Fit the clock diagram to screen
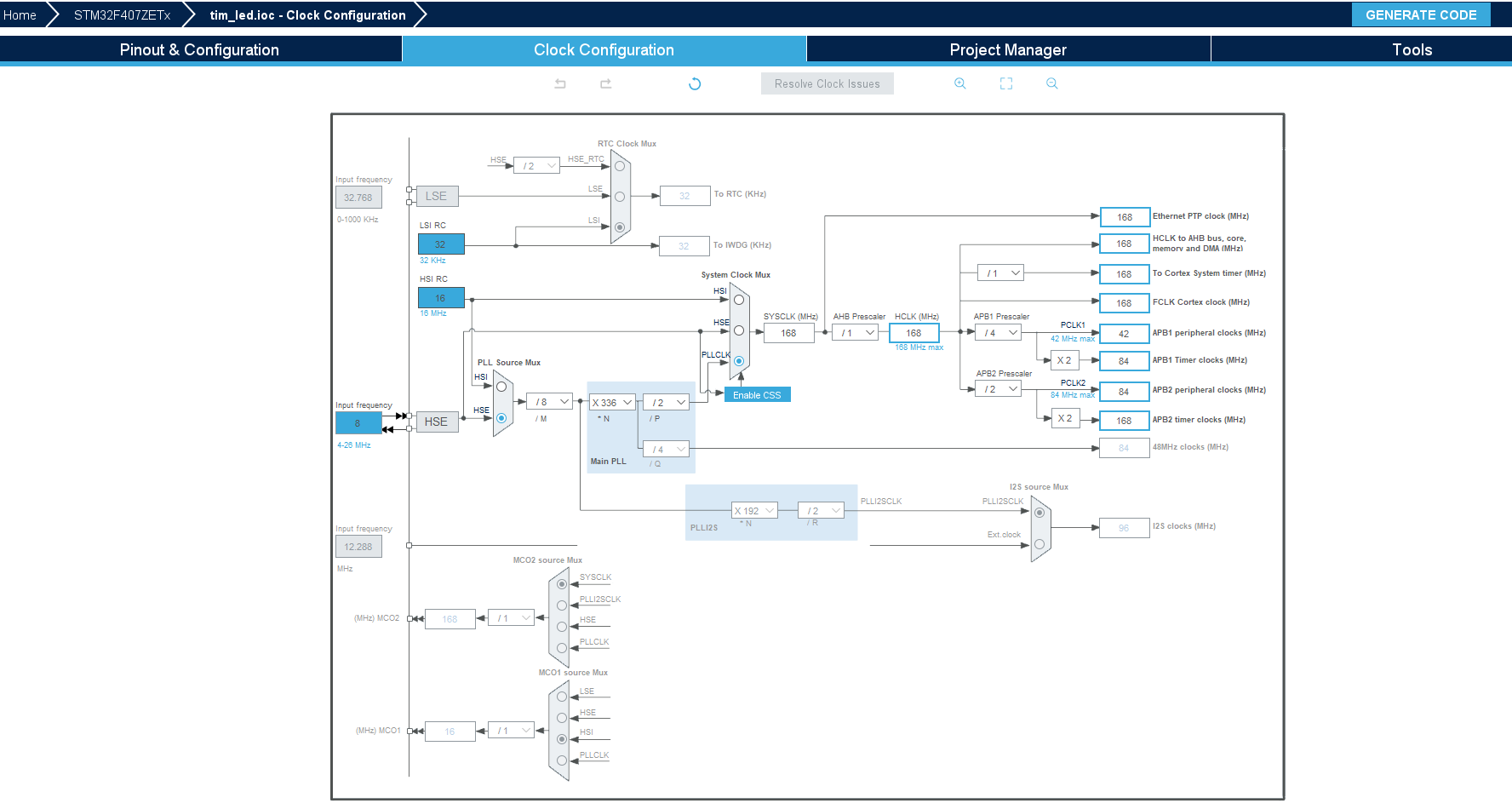The height and width of the screenshot is (809, 1512). 1006,83
